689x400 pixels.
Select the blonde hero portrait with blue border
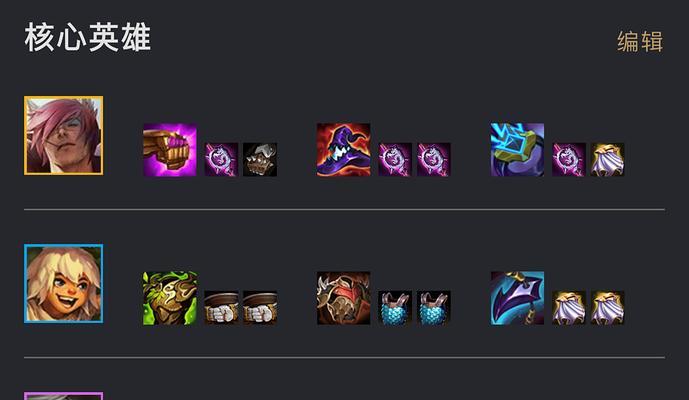(64, 284)
